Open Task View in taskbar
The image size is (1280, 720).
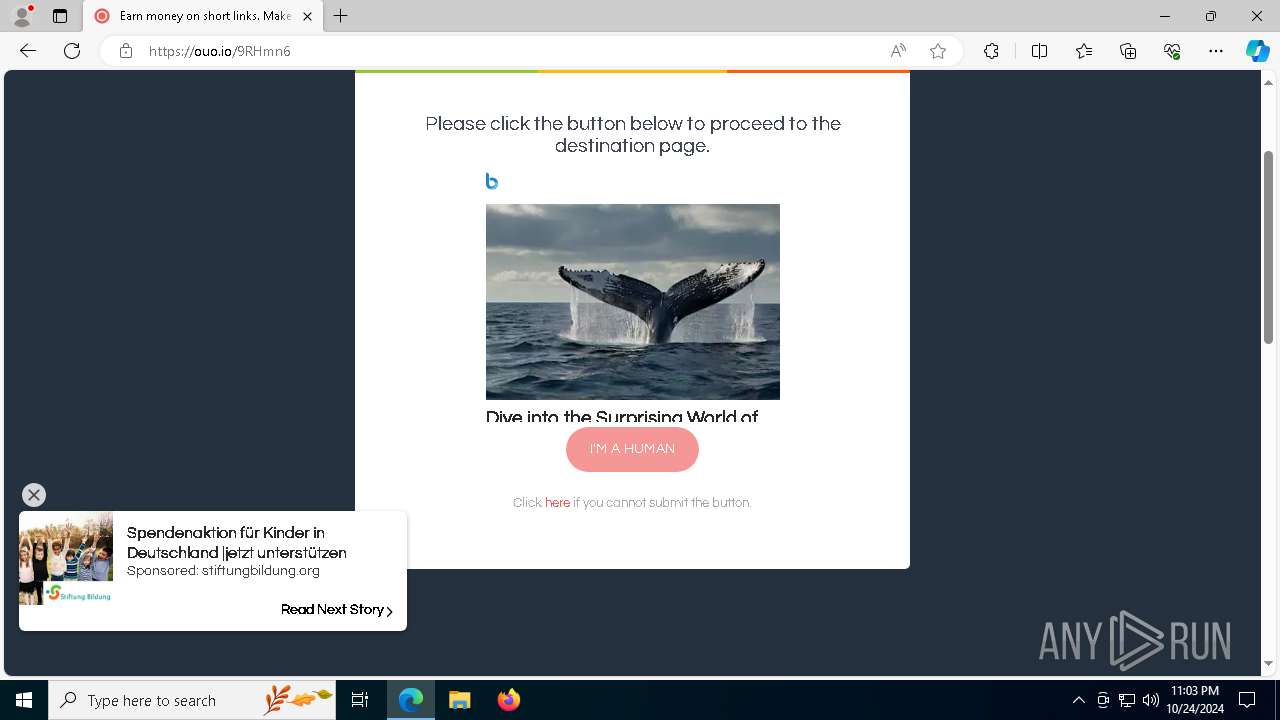[360, 700]
